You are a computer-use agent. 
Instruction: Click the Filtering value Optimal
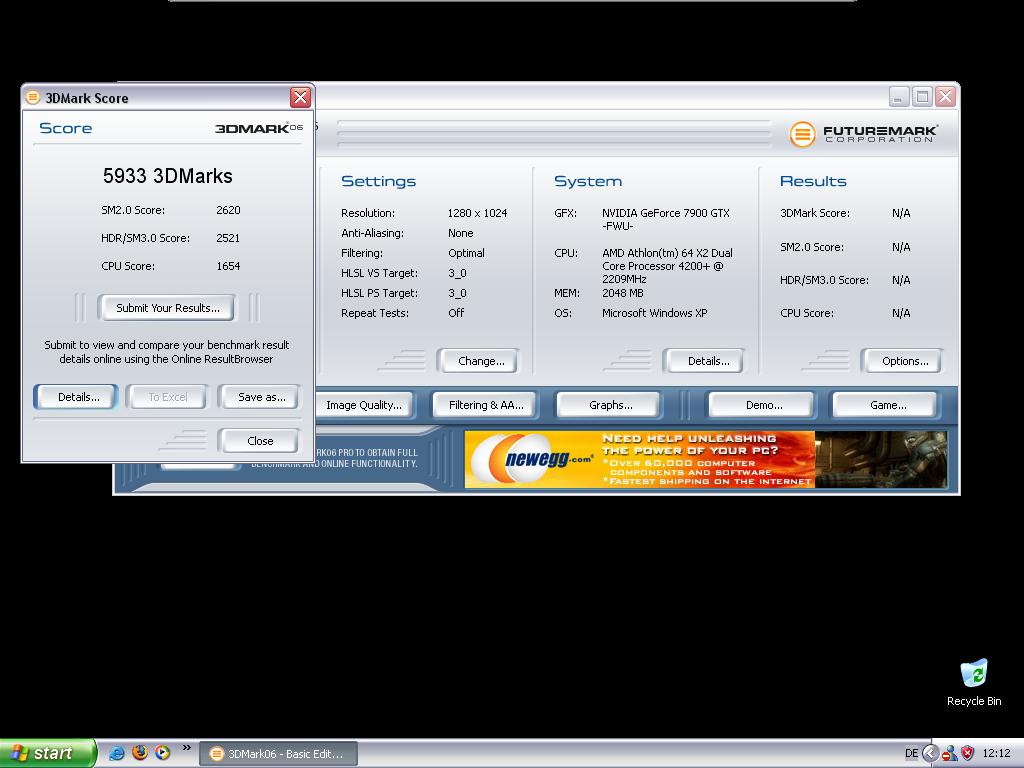pos(466,253)
